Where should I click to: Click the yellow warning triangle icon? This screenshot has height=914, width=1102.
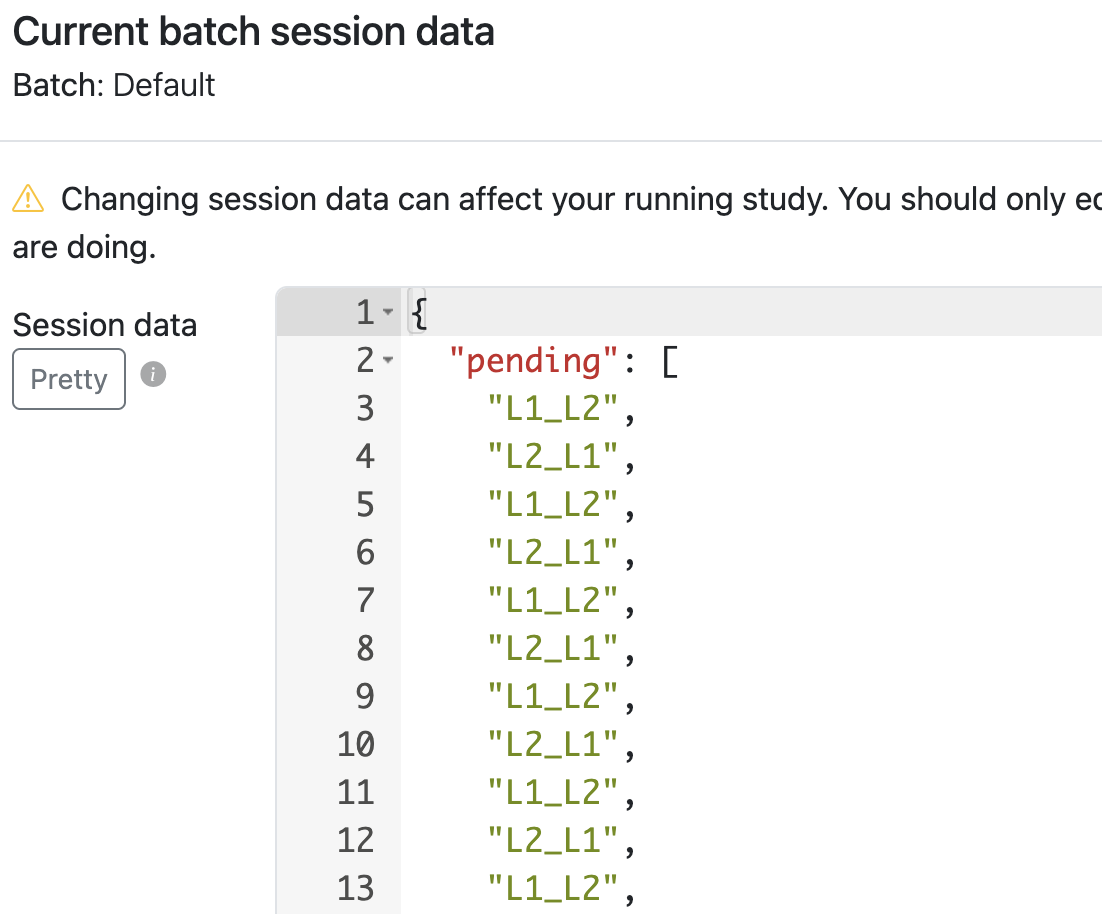(x=28, y=199)
